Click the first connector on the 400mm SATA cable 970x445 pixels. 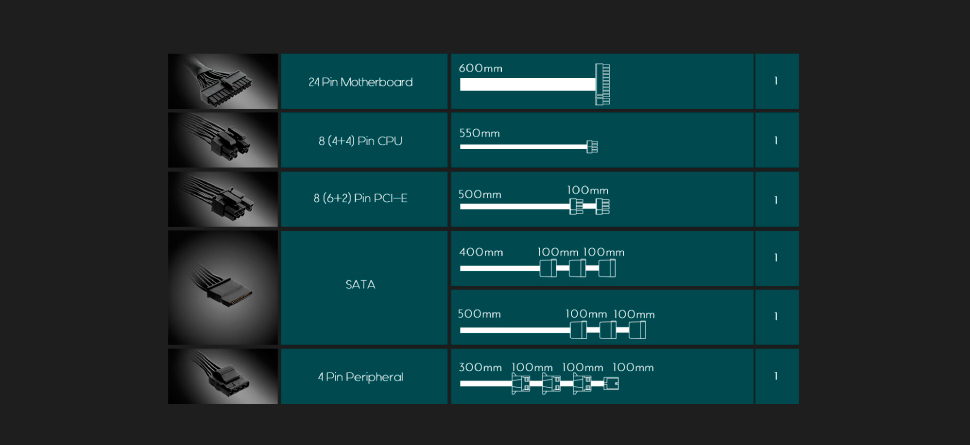547,268
